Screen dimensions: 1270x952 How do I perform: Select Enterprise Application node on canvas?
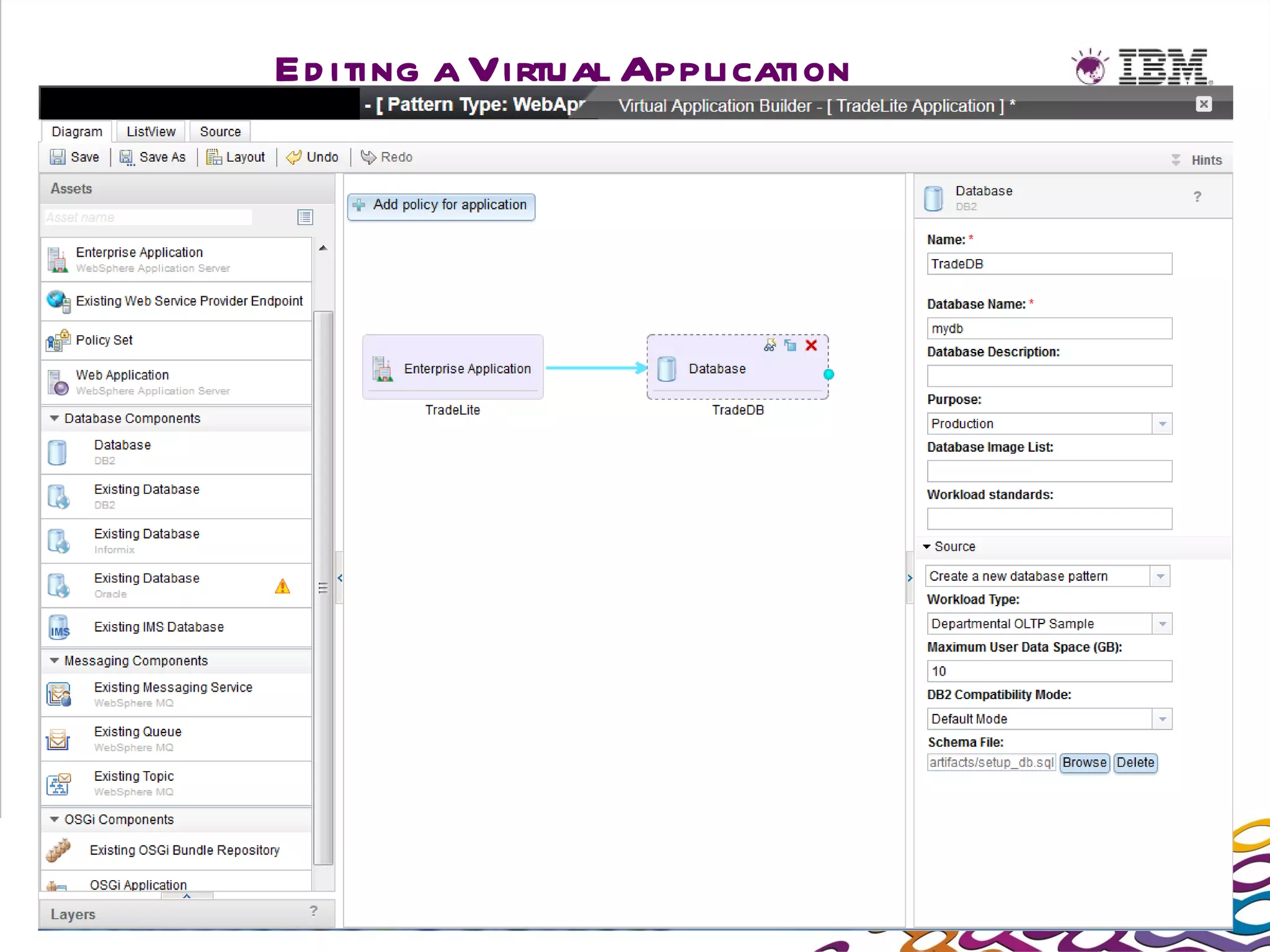coord(453,368)
